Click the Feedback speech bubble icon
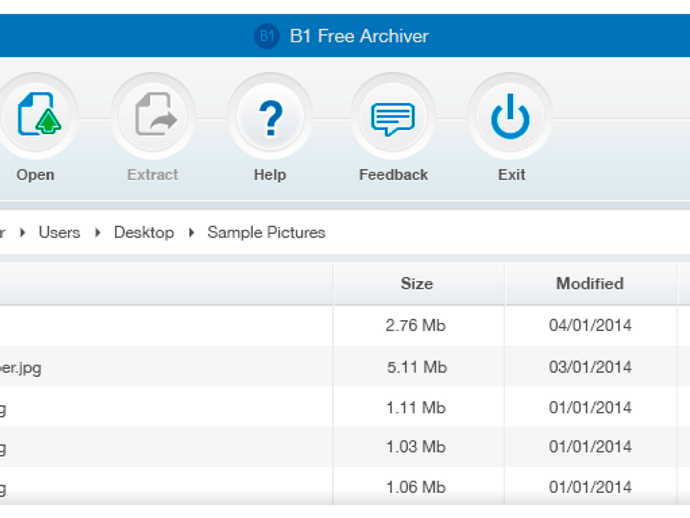The image size is (690, 518). pyautogui.click(x=393, y=117)
